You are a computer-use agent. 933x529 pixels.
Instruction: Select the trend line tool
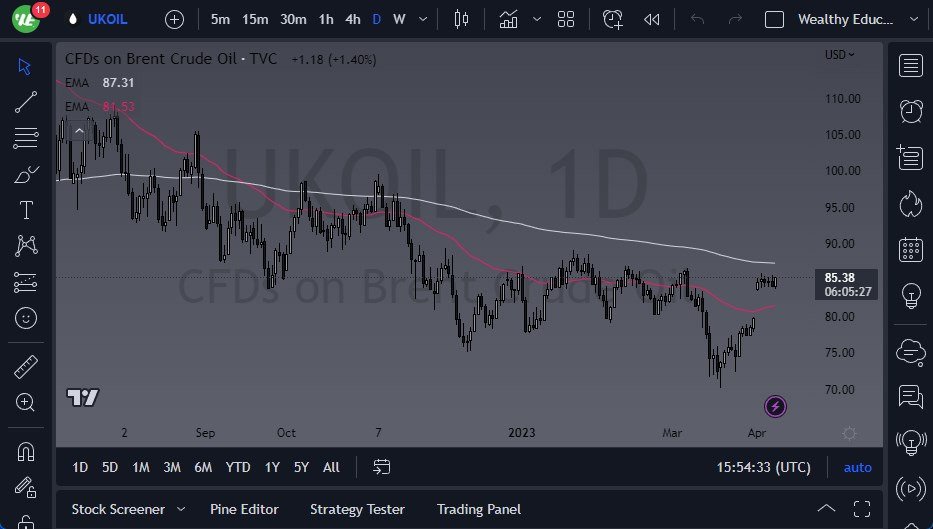point(26,102)
